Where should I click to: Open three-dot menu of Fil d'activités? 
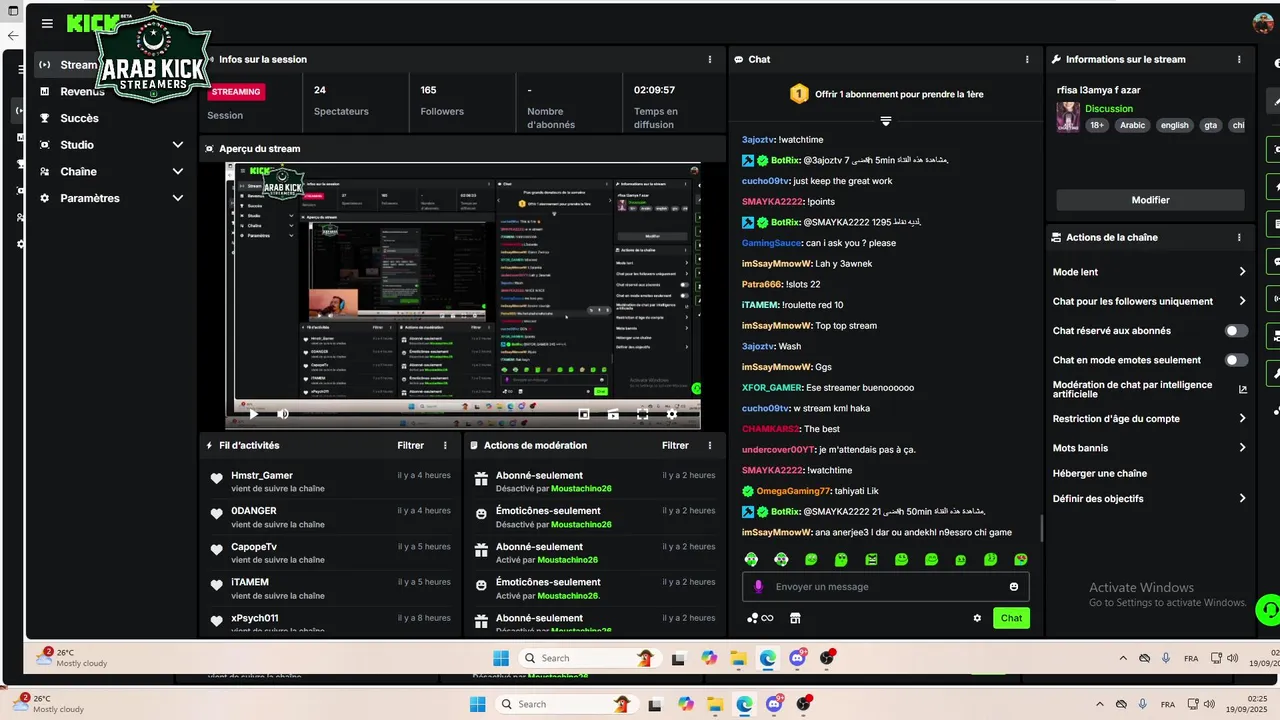[x=445, y=445]
